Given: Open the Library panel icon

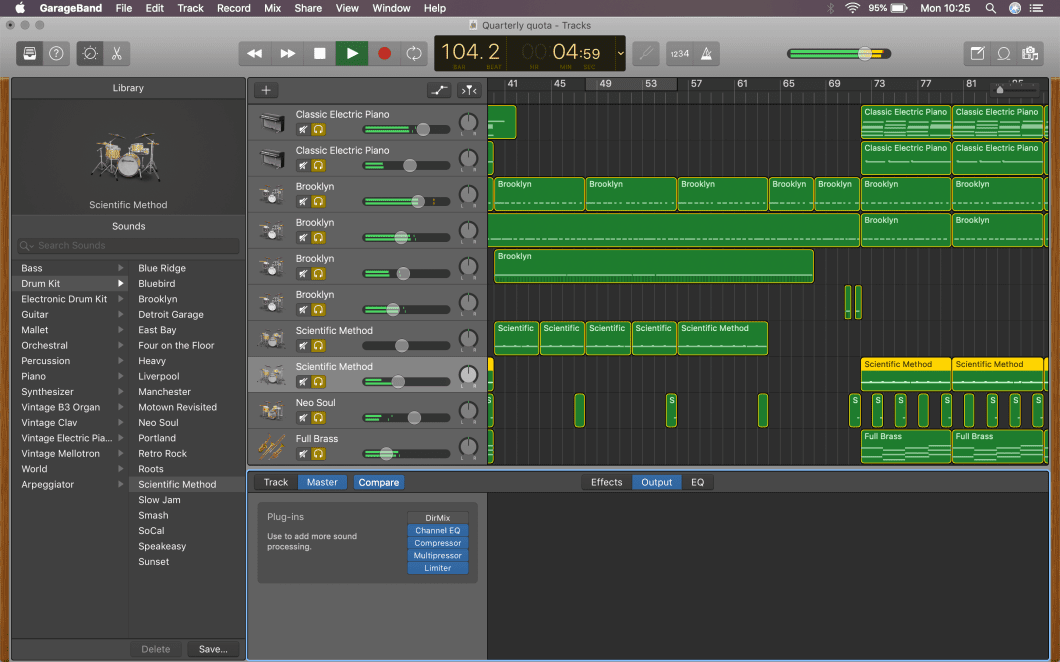Looking at the screenshot, I should (x=29, y=54).
